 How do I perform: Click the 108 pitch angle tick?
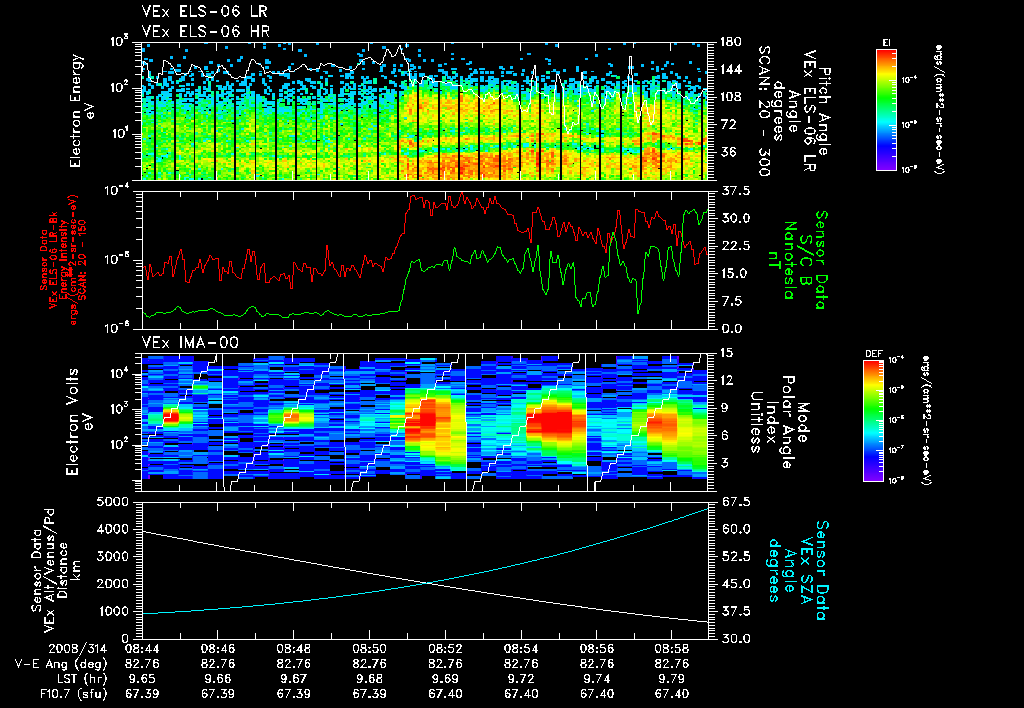click(x=729, y=97)
